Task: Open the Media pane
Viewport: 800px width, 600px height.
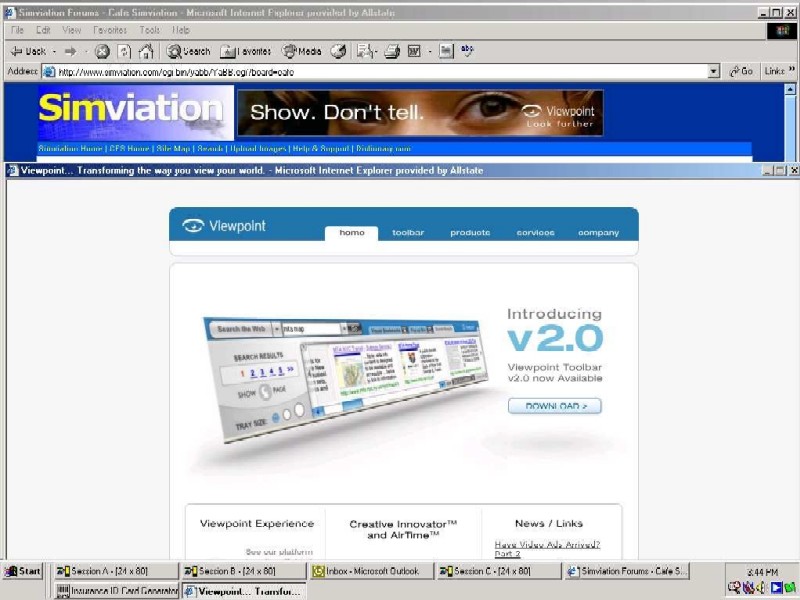Action: coord(302,51)
